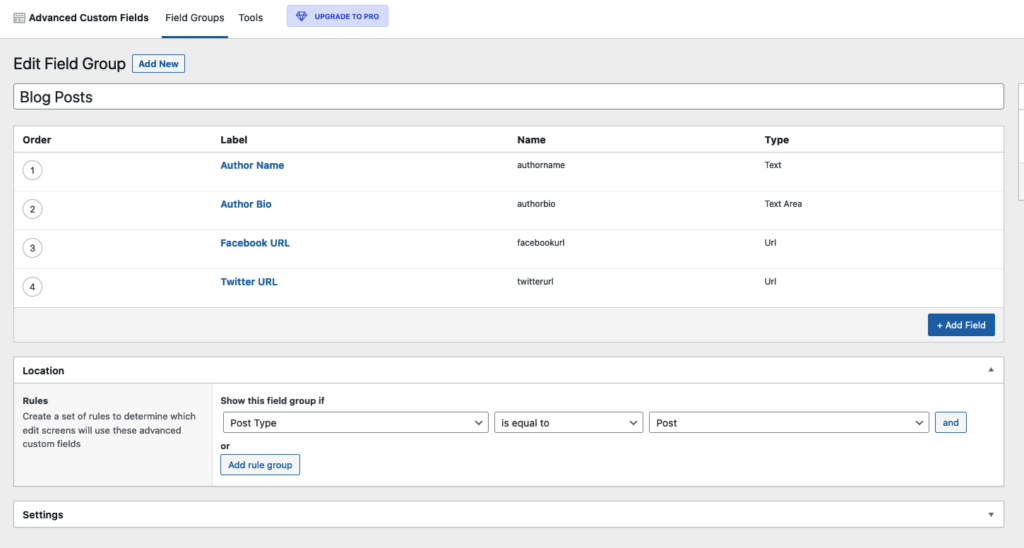Click the 'Text' type of Author Name

(x=773, y=165)
